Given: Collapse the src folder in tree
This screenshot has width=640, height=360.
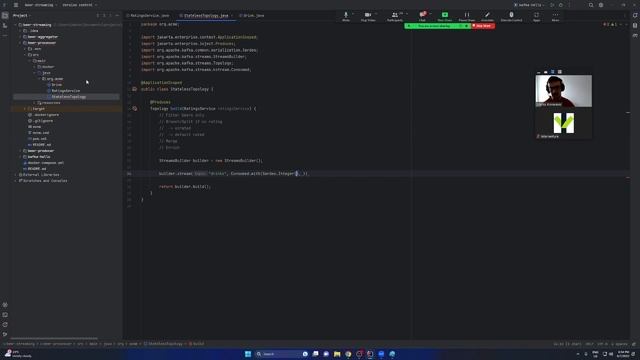Looking at the screenshot, I should point(25,55).
